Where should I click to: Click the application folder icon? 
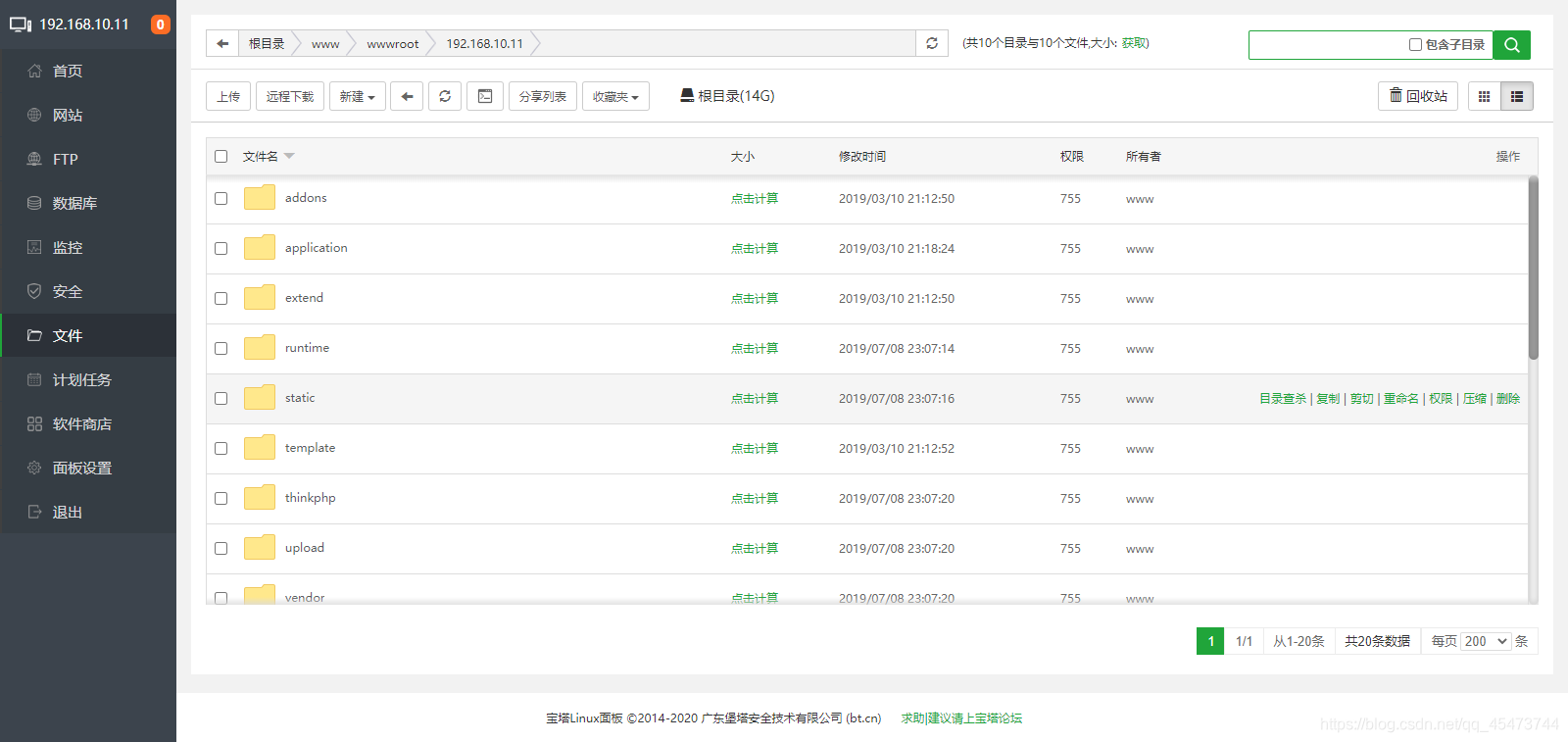pos(260,248)
